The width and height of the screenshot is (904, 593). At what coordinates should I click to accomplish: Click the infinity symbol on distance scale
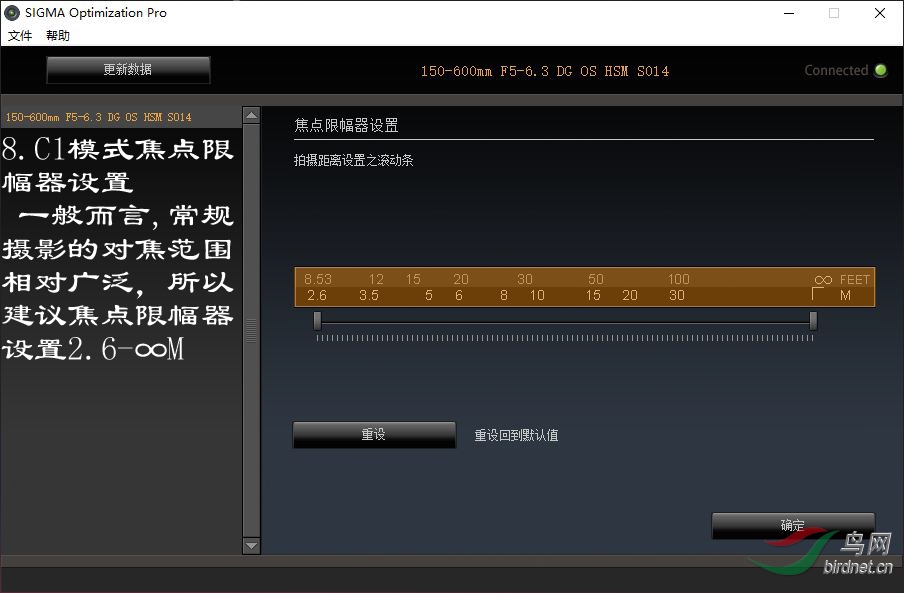(x=823, y=280)
